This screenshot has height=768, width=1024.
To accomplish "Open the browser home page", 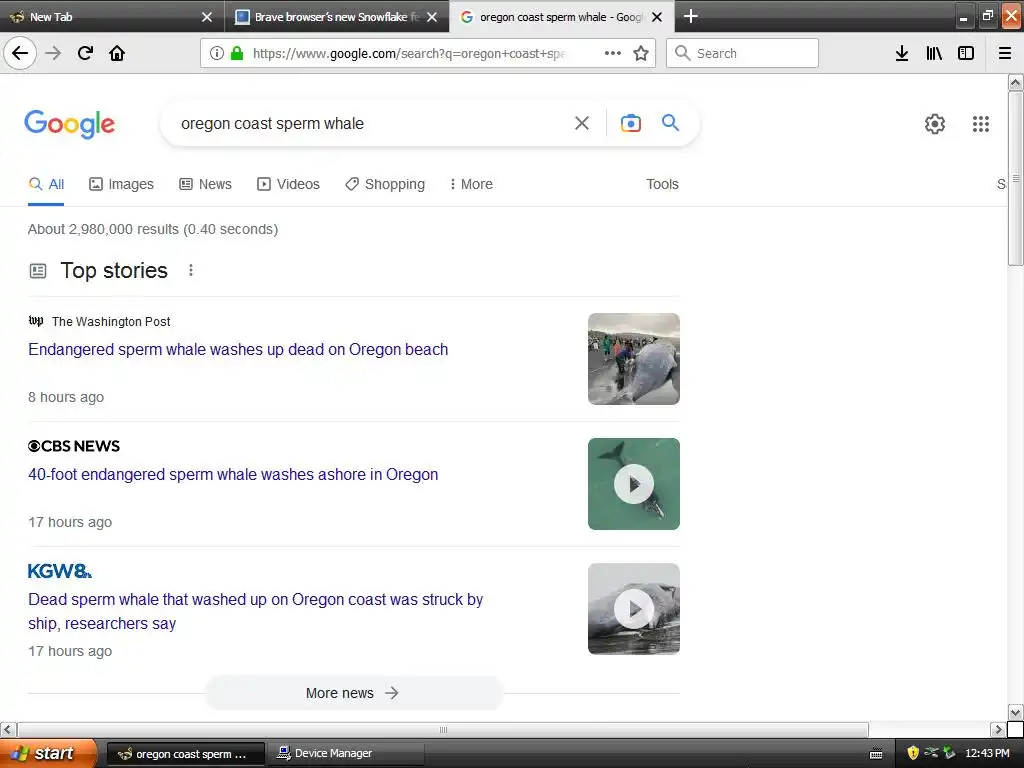I will pyautogui.click(x=117, y=53).
